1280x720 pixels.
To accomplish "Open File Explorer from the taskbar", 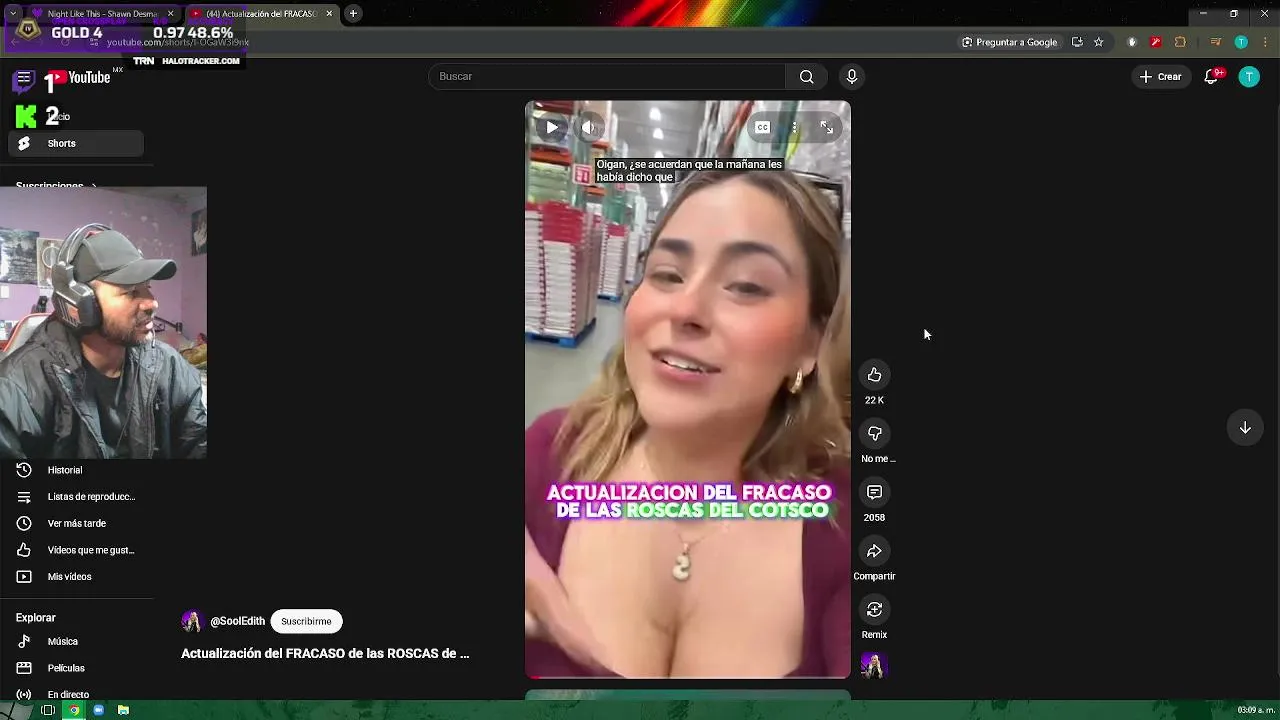I will point(123,710).
